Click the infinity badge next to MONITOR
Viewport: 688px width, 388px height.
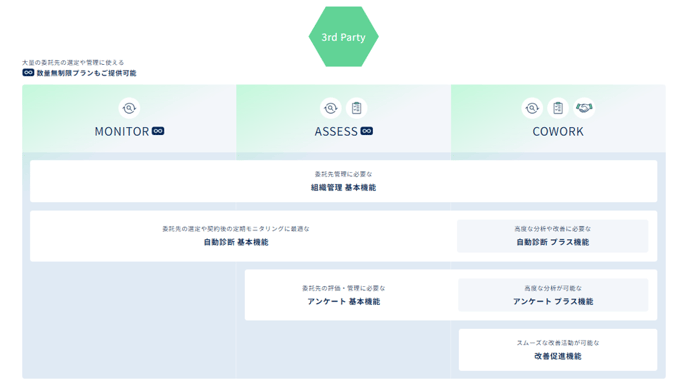[158, 131]
